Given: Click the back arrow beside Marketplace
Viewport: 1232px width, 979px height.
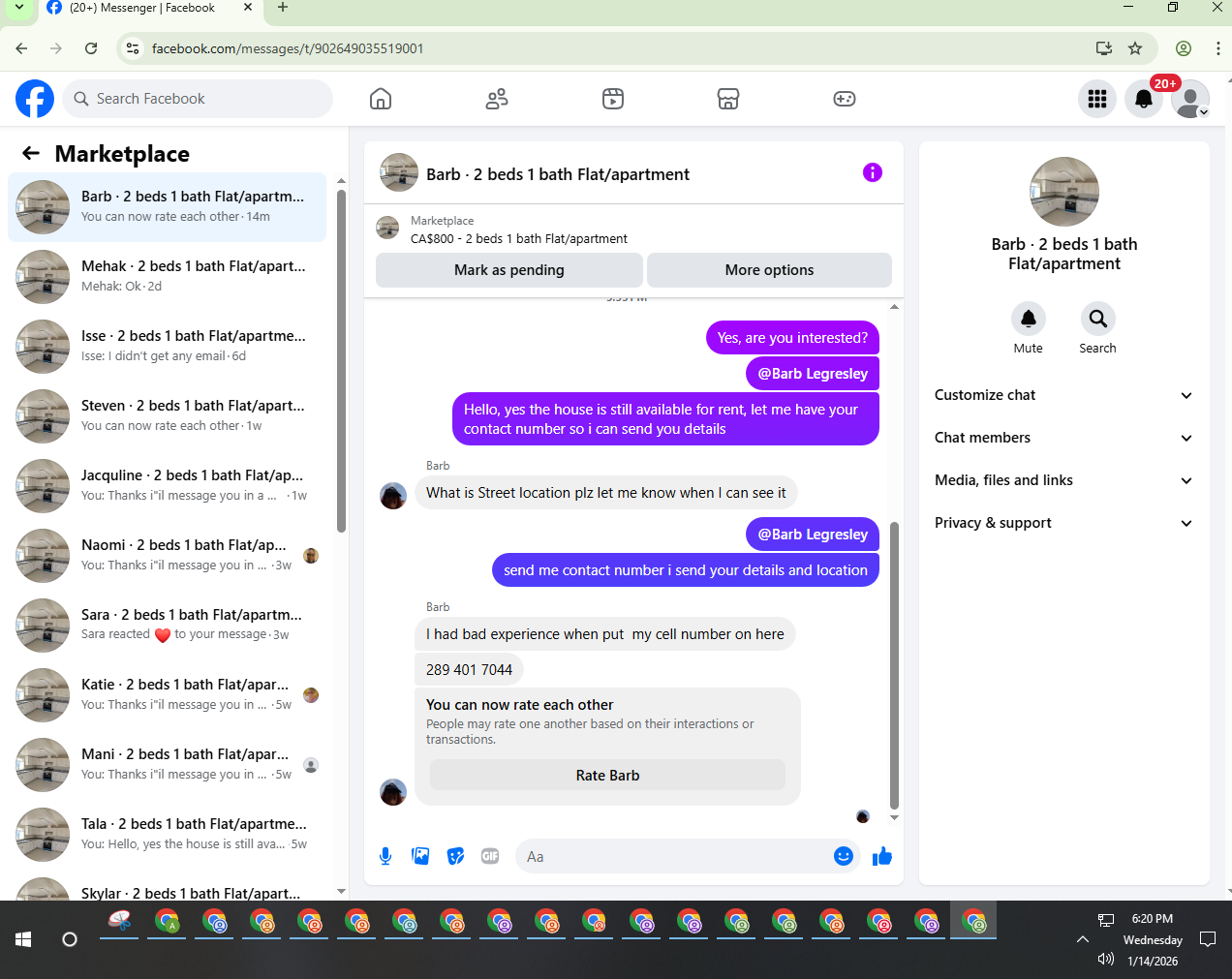Looking at the screenshot, I should [31, 153].
